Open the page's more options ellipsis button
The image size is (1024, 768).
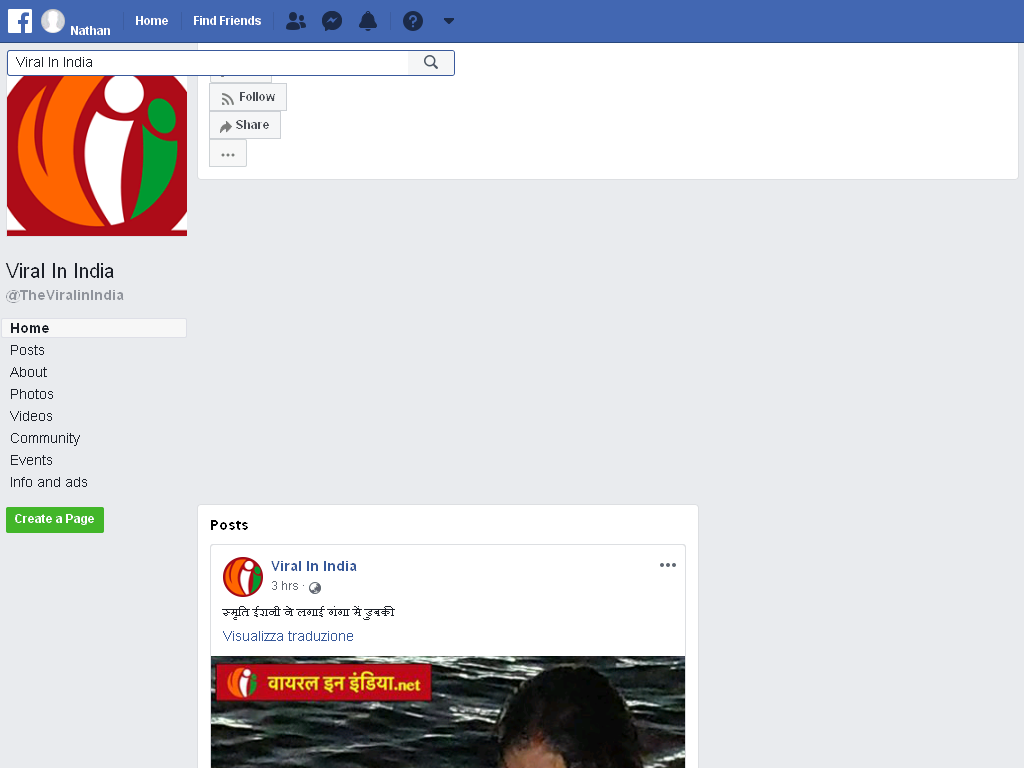click(228, 154)
